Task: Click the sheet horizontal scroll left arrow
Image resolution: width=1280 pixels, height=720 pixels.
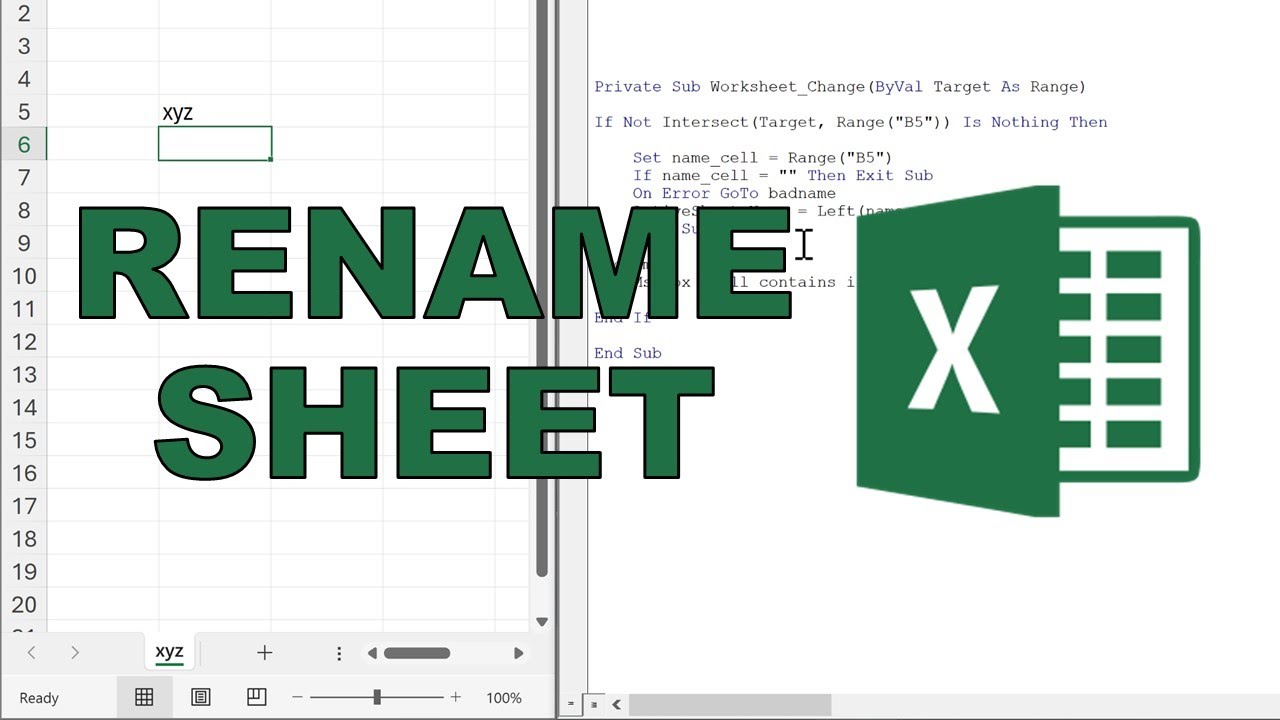Action: coord(372,653)
